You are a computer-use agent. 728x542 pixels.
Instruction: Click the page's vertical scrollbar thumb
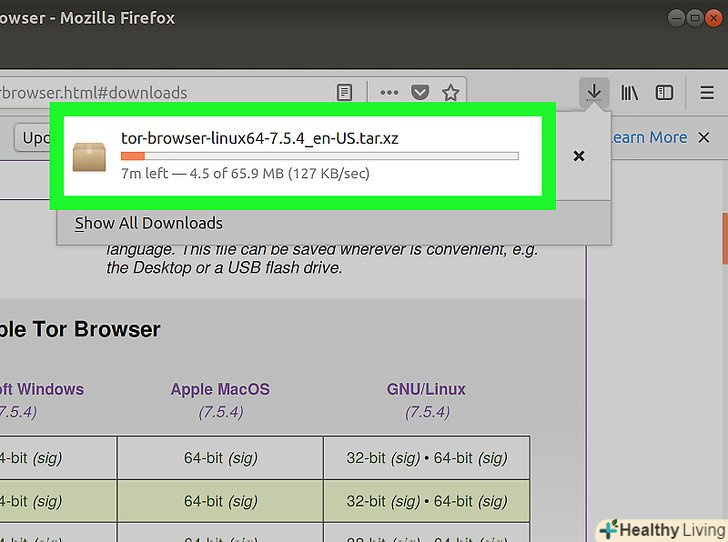[x=725, y=238]
